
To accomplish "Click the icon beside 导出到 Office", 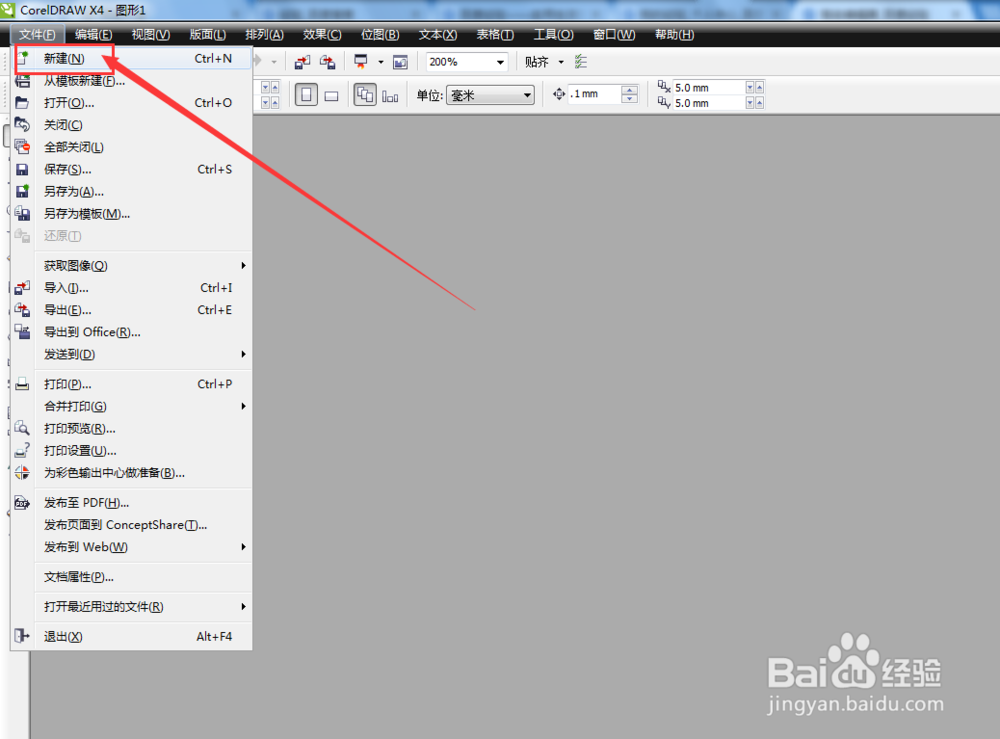I will (x=22, y=332).
